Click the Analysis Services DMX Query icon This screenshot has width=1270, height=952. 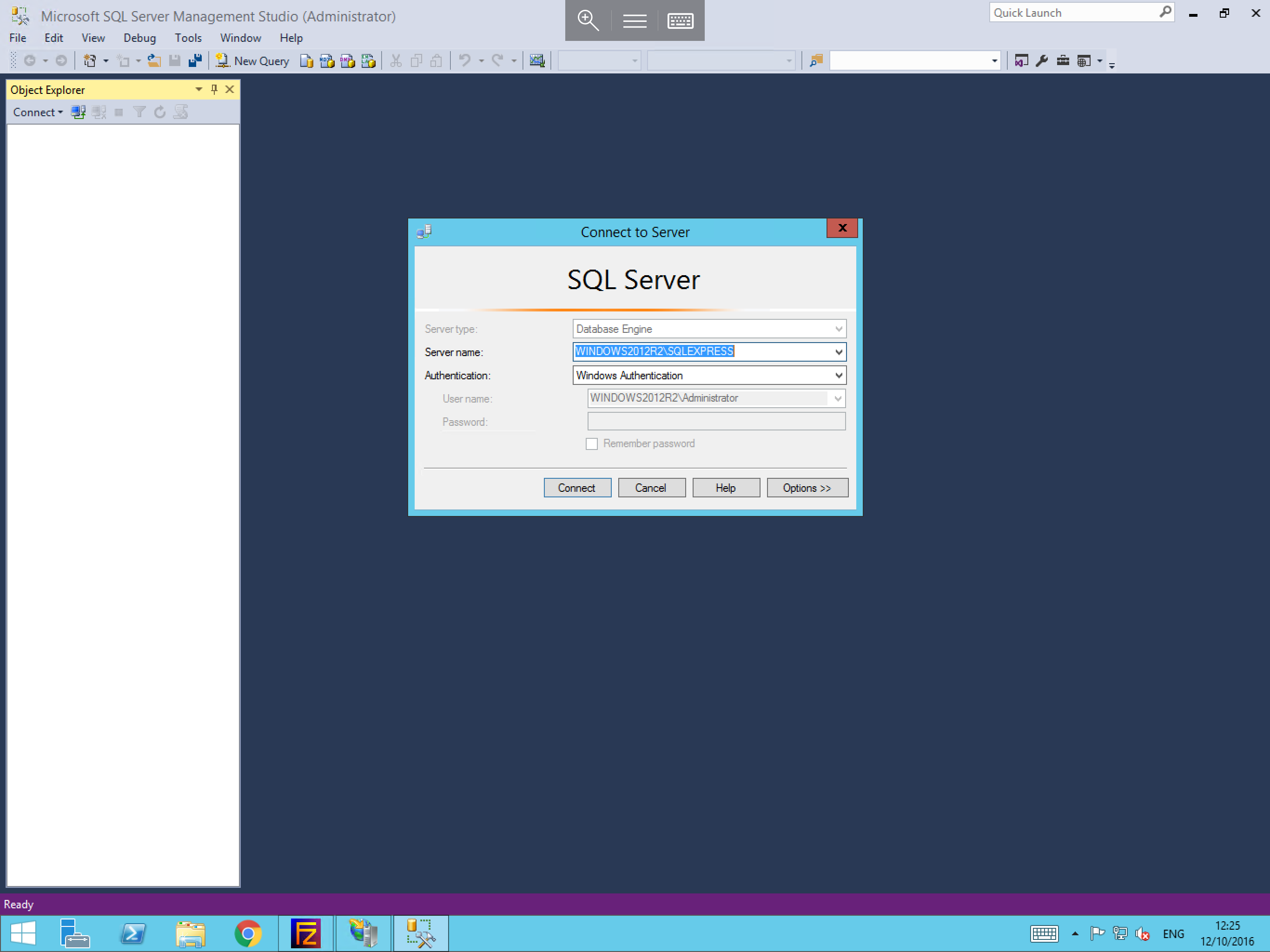coord(348,61)
